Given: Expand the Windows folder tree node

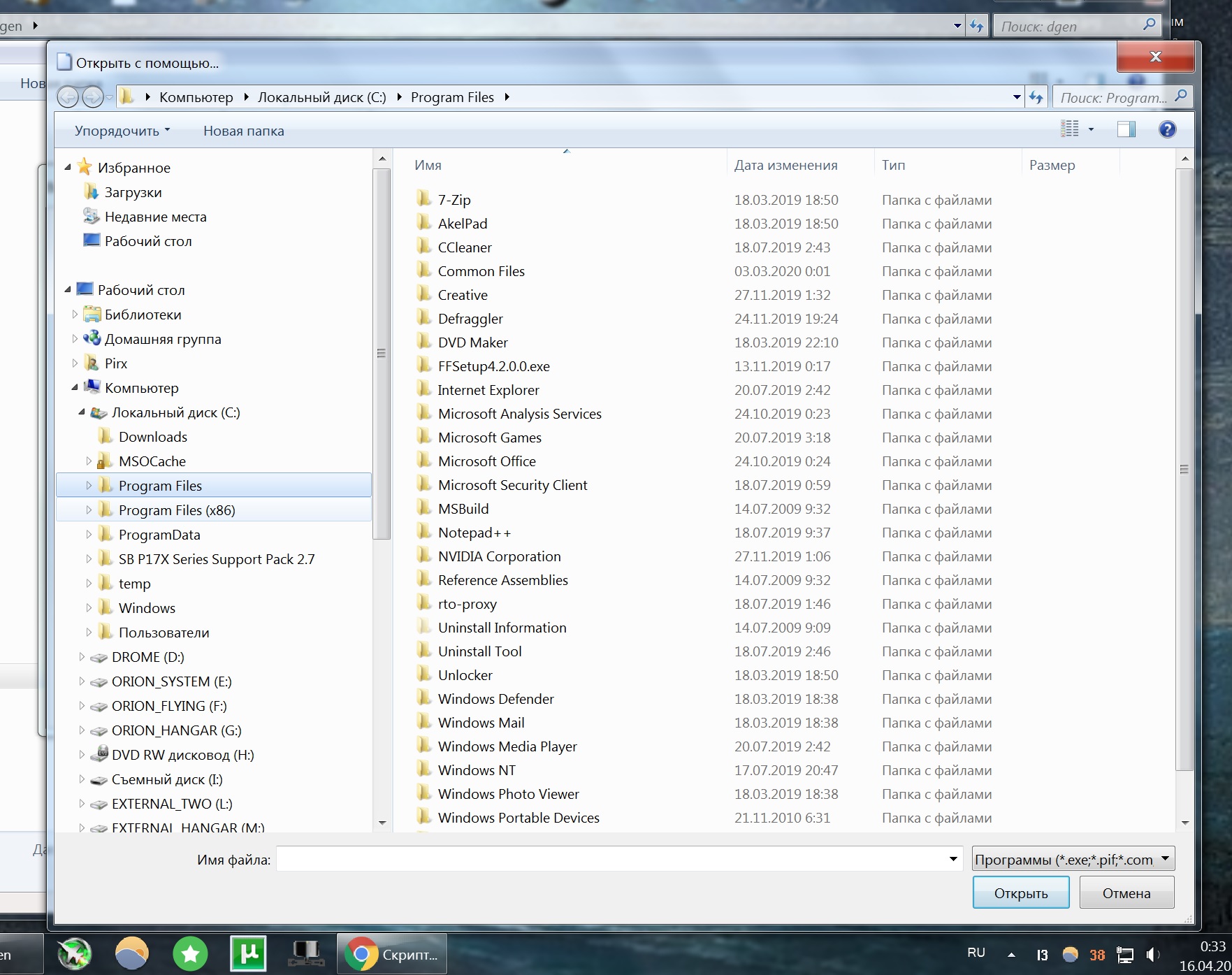Looking at the screenshot, I should (x=89, y=607).
